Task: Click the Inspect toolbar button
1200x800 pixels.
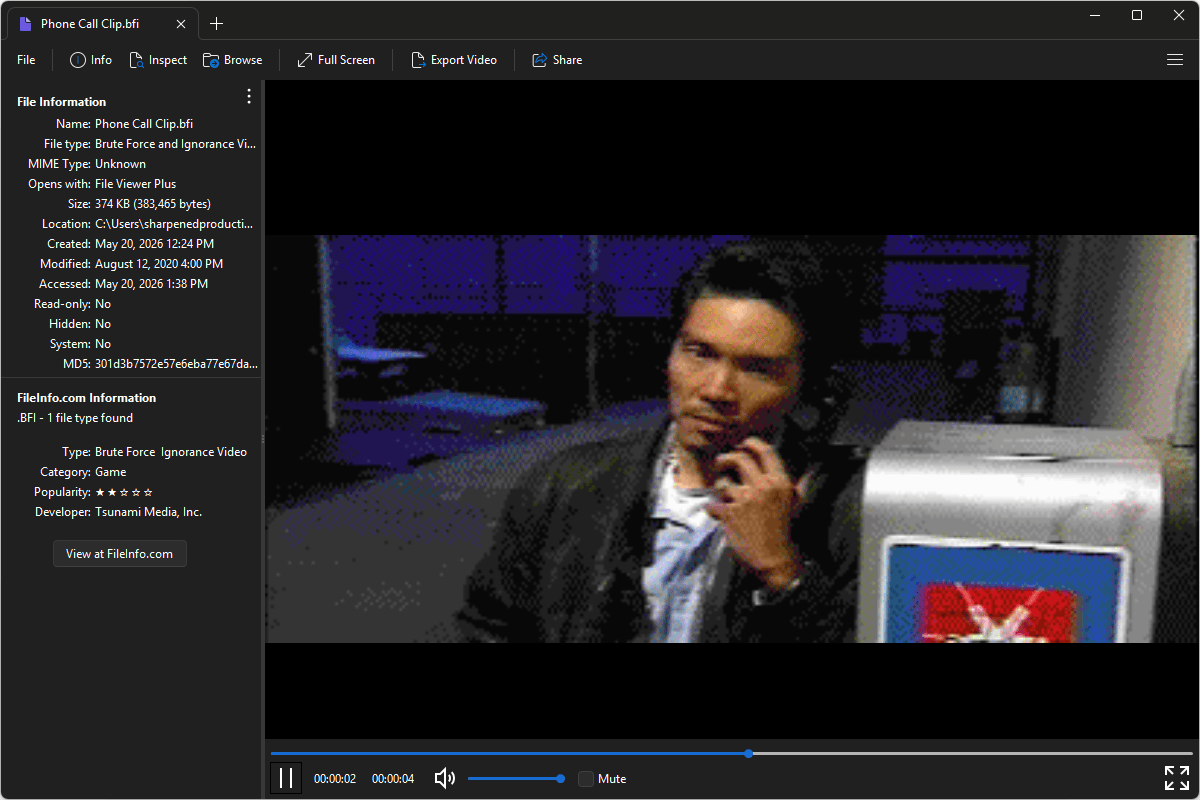Action: 158,60
